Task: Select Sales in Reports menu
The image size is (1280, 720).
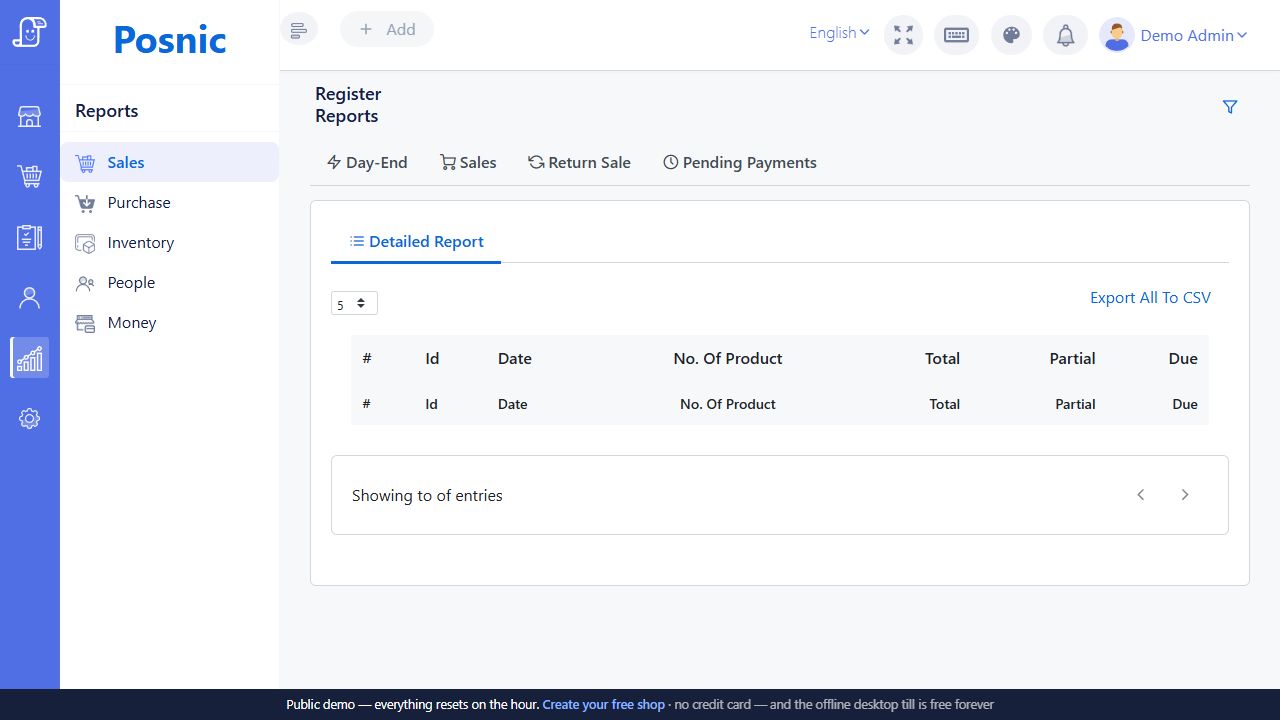Action: 170,162
